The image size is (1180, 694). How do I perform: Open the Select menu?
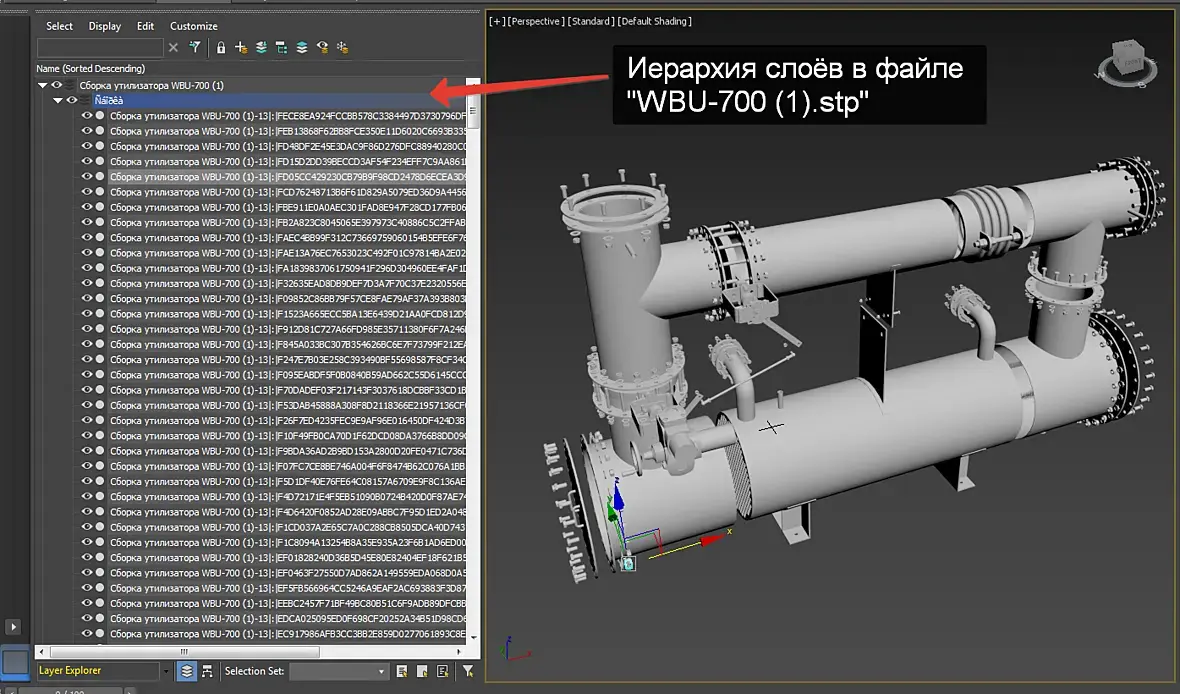[59, 26]
